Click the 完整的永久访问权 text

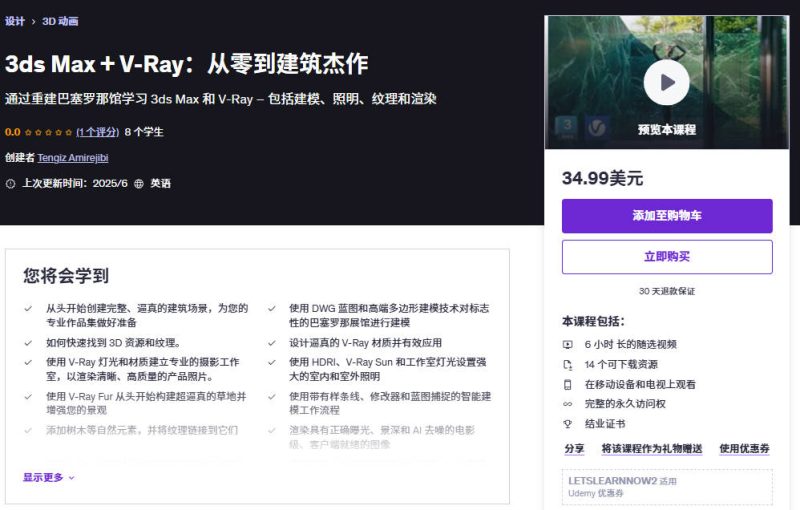tap(625, 404)
